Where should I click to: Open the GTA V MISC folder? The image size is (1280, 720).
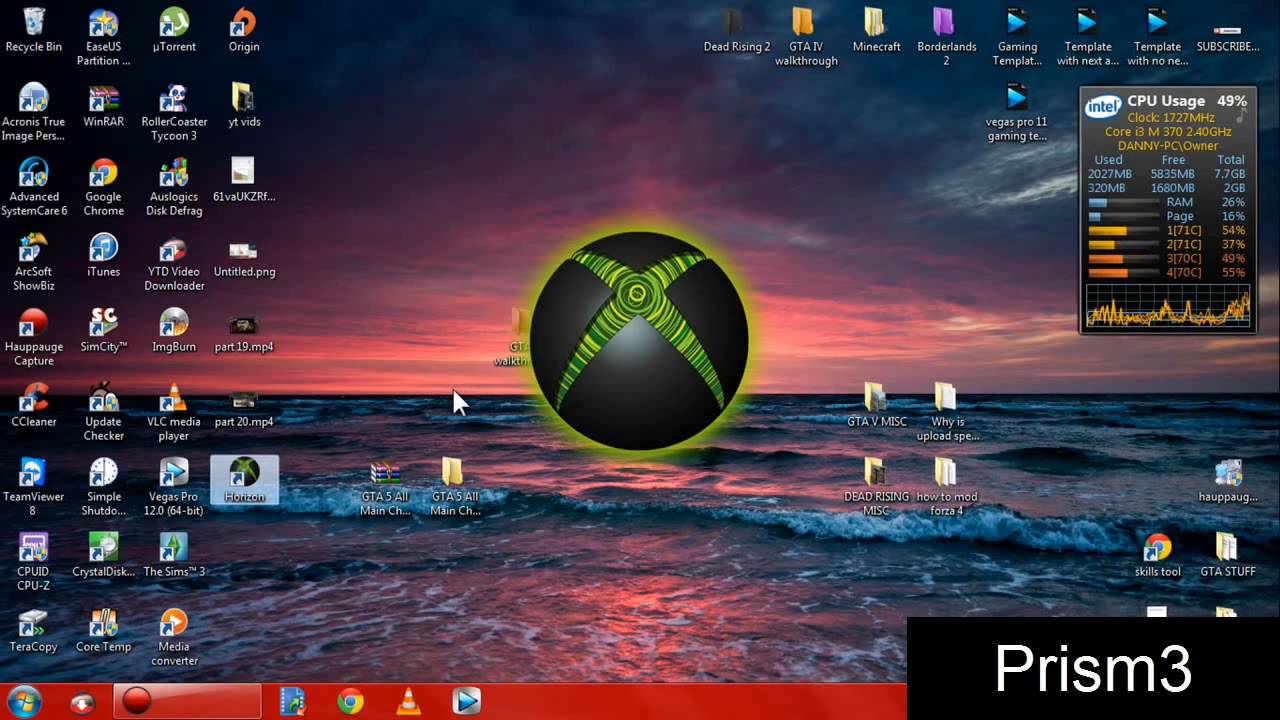(x=876, y=405)
